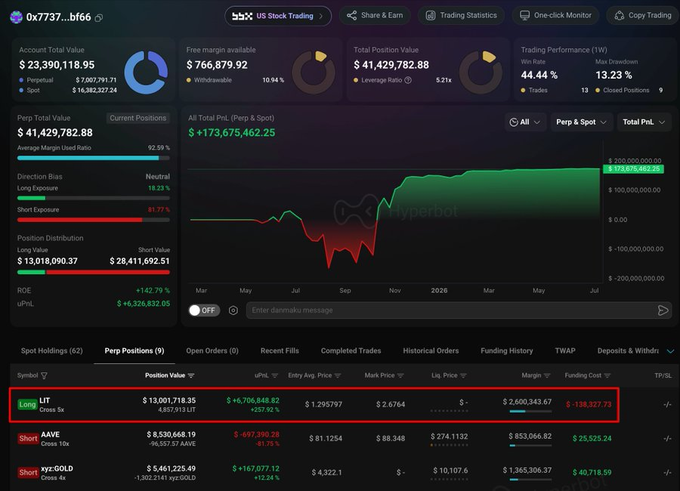Switch to Recent Fills tab

[x=280, y=350]
